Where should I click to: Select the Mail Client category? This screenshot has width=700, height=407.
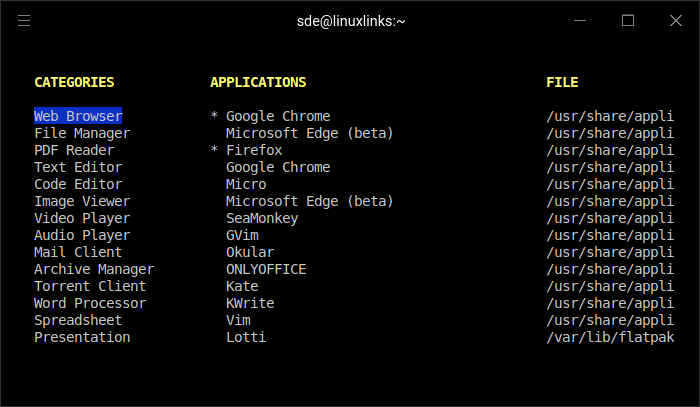78,252
